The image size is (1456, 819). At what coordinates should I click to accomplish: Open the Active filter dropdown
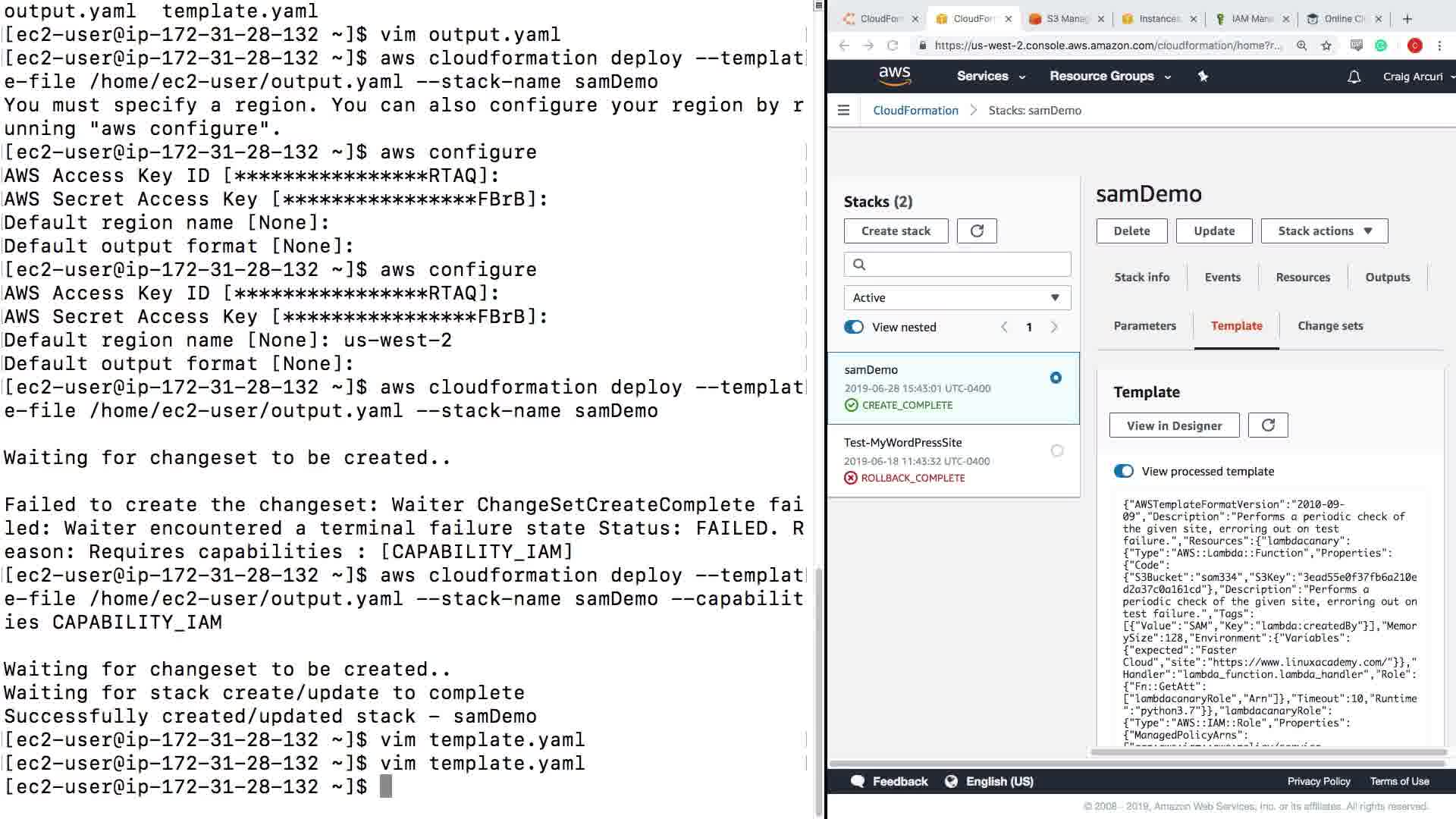(x=957, y=298)
